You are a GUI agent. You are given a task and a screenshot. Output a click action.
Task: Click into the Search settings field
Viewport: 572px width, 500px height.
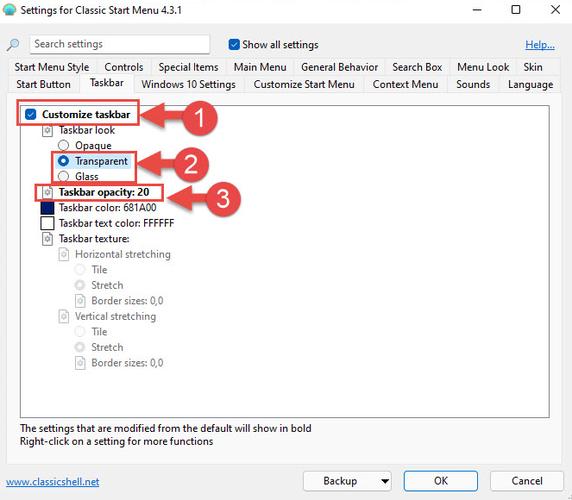[120, 44]
